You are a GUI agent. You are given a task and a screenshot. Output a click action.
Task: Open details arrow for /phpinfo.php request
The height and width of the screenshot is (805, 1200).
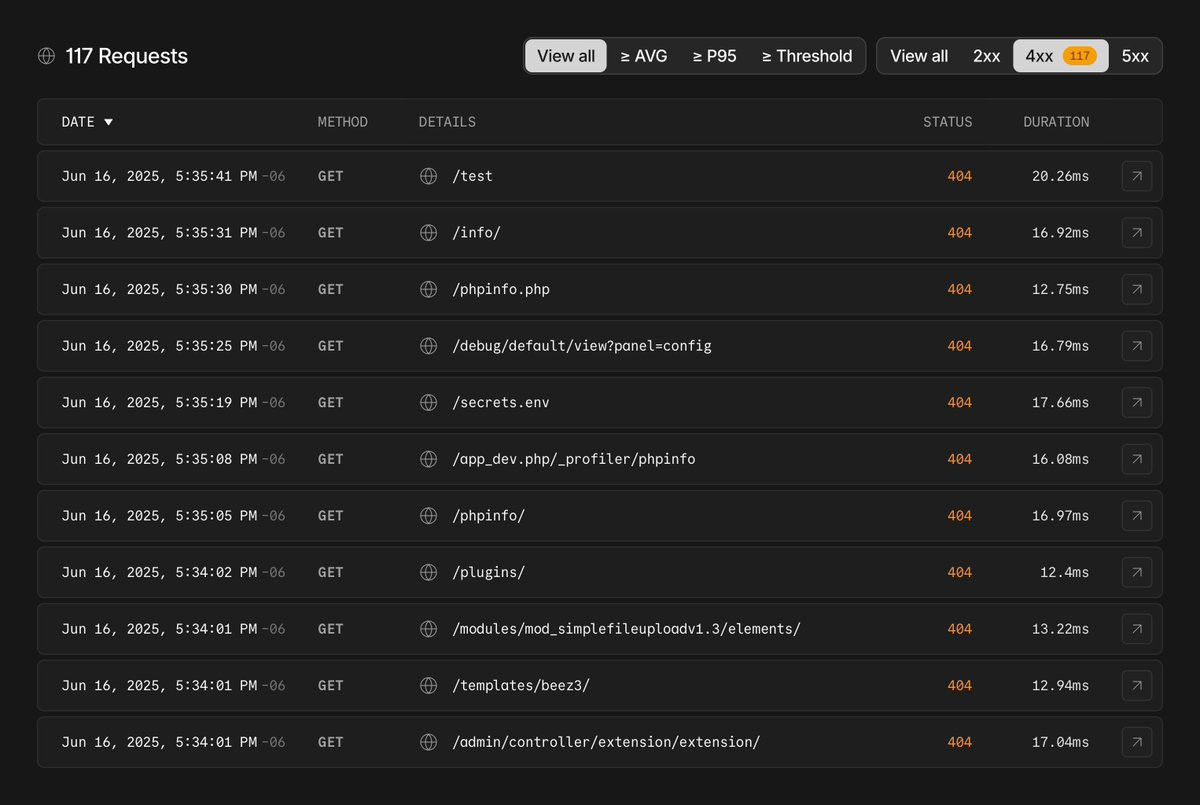[1136, 289]
